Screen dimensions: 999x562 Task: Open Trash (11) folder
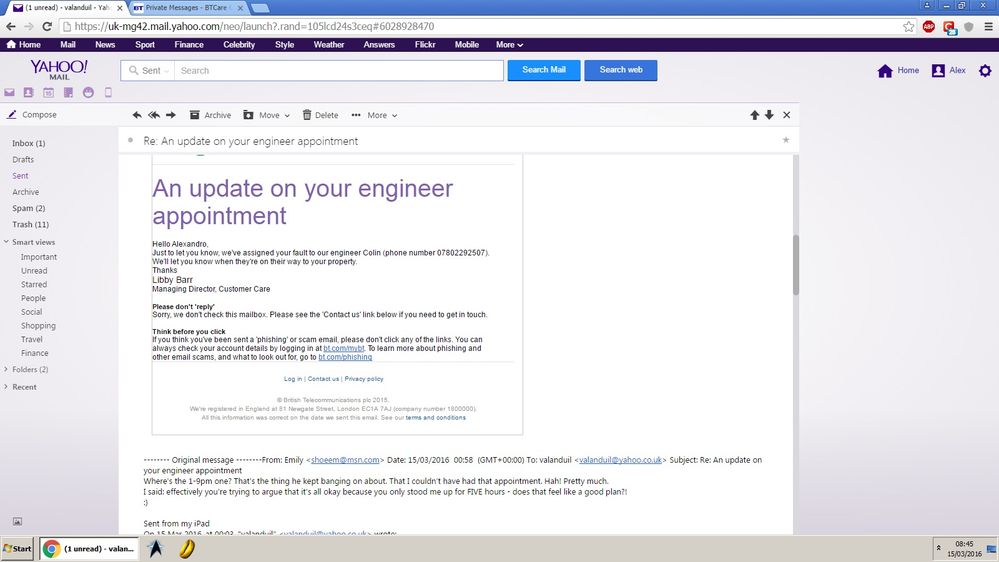pyautogui.click(x=31, y=224)
